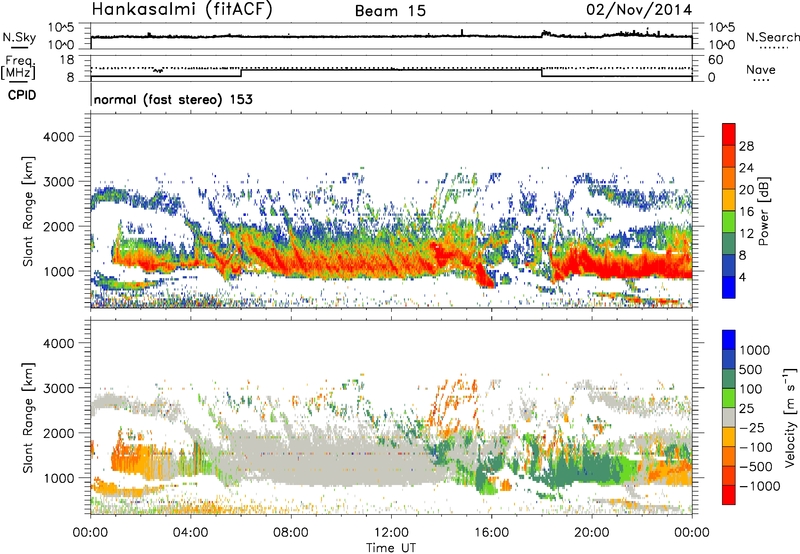
Task: Click the "60" Nave axis tick
Action: [x=716, y=60]
